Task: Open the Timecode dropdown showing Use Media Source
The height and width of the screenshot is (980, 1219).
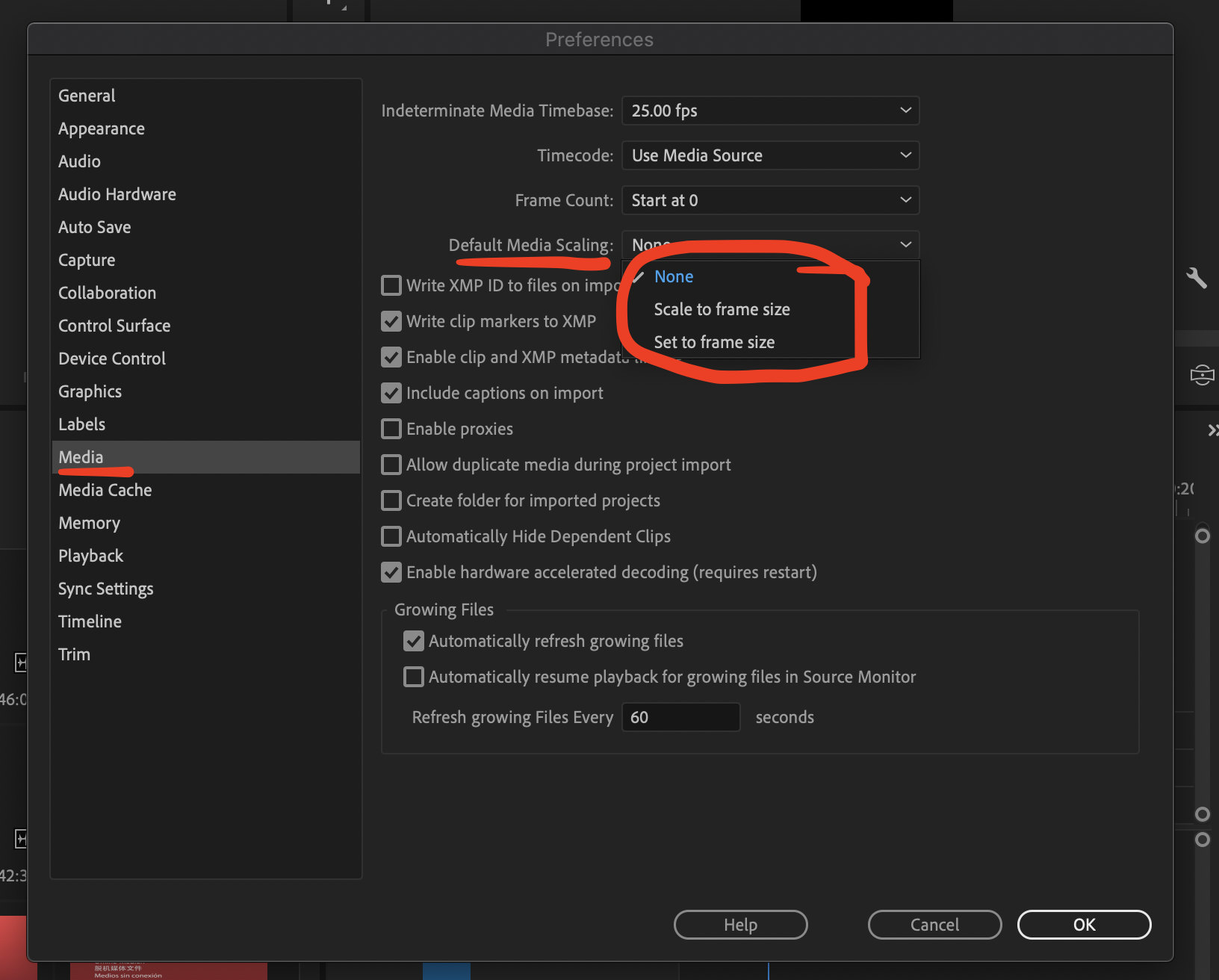Action: (x=770, y=155)
